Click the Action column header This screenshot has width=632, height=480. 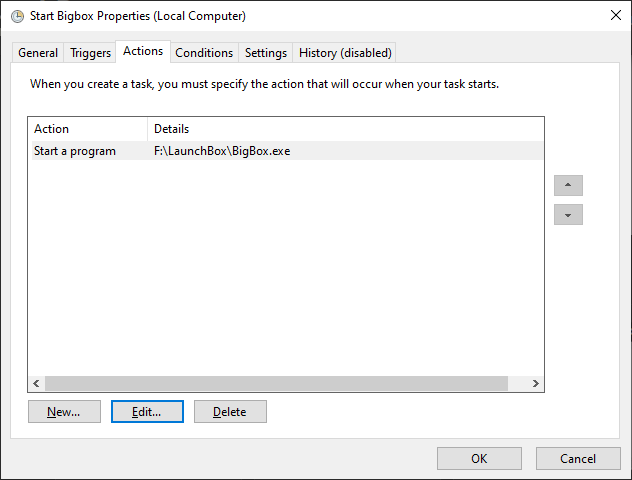tap(88, 129)
